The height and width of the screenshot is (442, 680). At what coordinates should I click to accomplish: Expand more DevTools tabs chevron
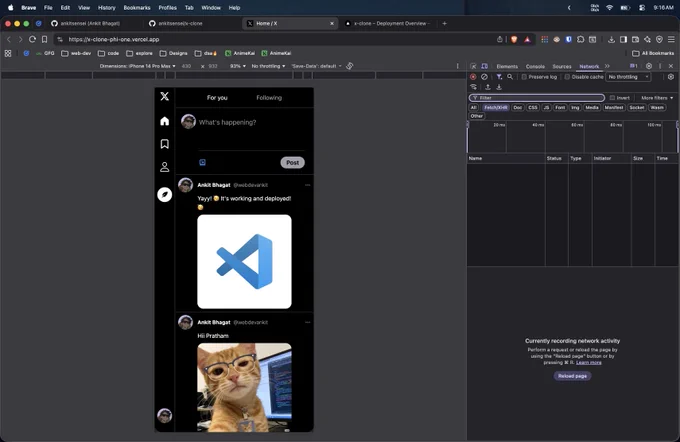[x=607, y=66]
